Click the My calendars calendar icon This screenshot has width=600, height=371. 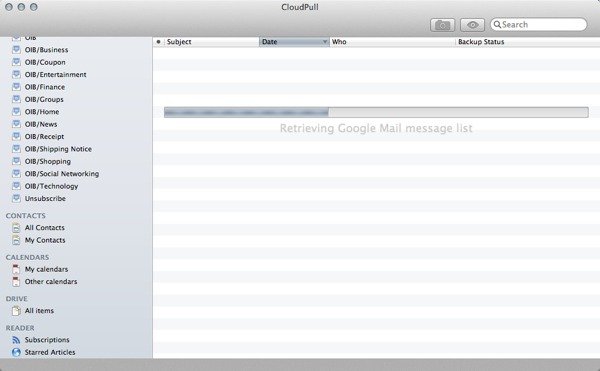[16, 269]
